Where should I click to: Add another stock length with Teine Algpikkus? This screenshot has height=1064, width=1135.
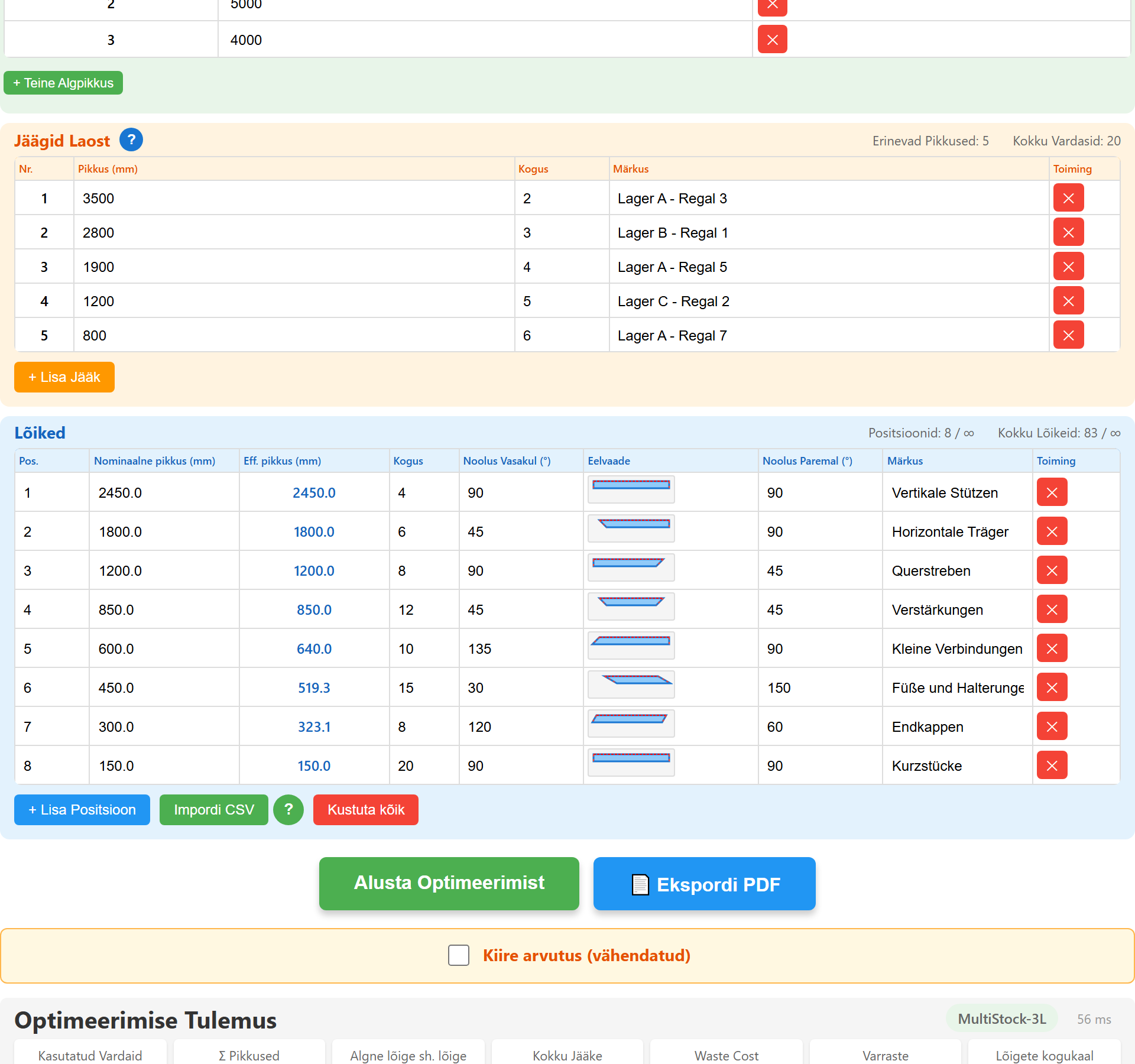[x=63, y=83]
